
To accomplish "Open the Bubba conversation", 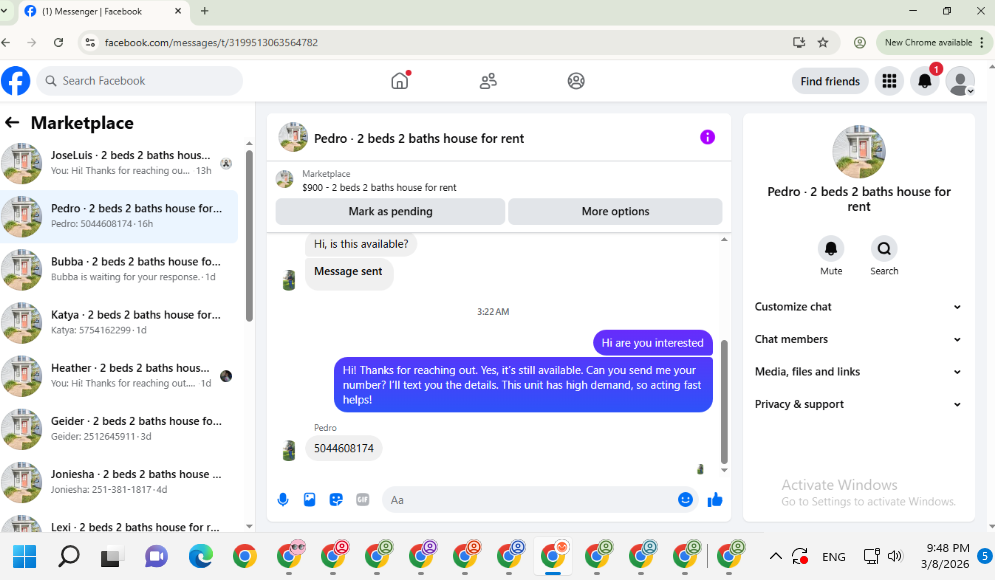I will pyautogui.click(x=121, y=269).
